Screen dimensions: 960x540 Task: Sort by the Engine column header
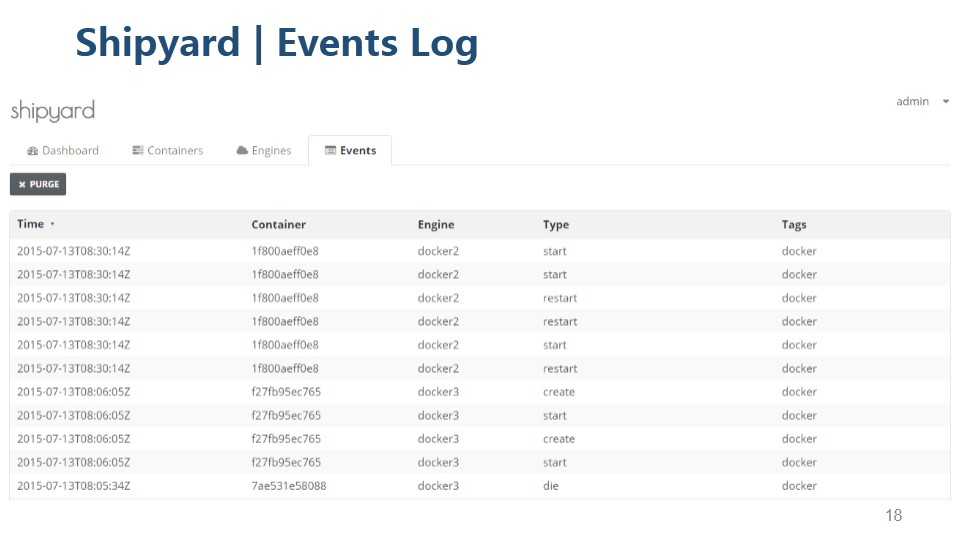(436, 225)
